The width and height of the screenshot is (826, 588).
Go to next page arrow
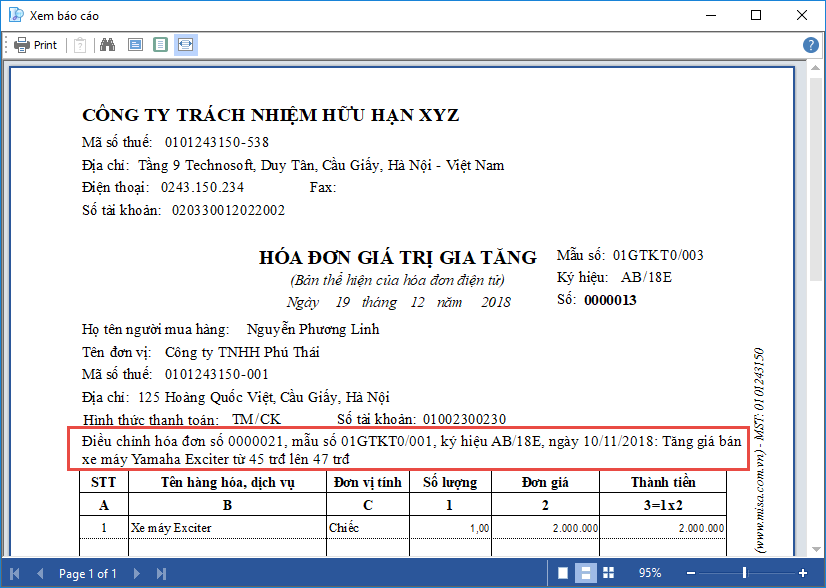[137, 573]
